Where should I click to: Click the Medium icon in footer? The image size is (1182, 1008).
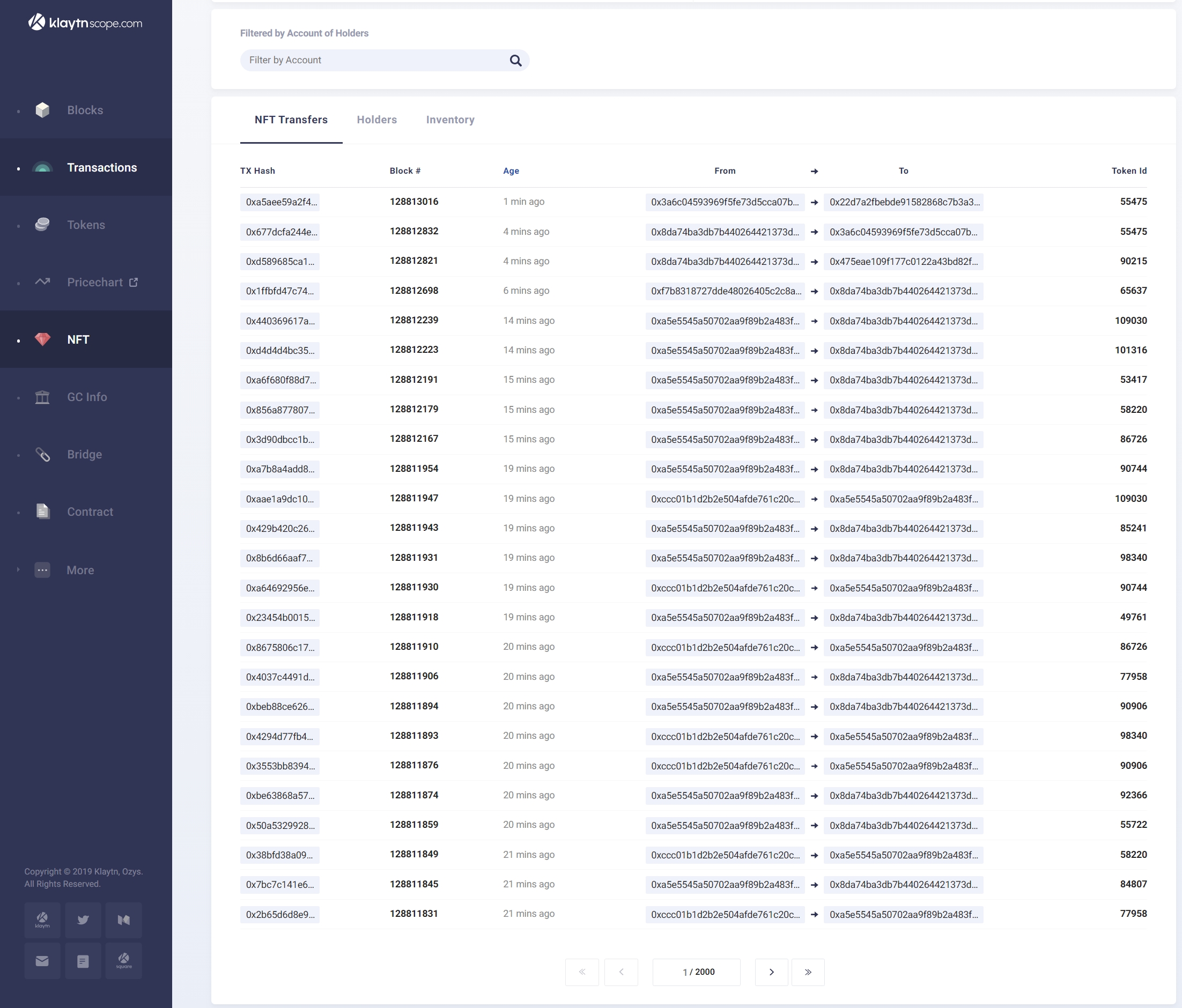pyautogui.click(x=124, y=920)
